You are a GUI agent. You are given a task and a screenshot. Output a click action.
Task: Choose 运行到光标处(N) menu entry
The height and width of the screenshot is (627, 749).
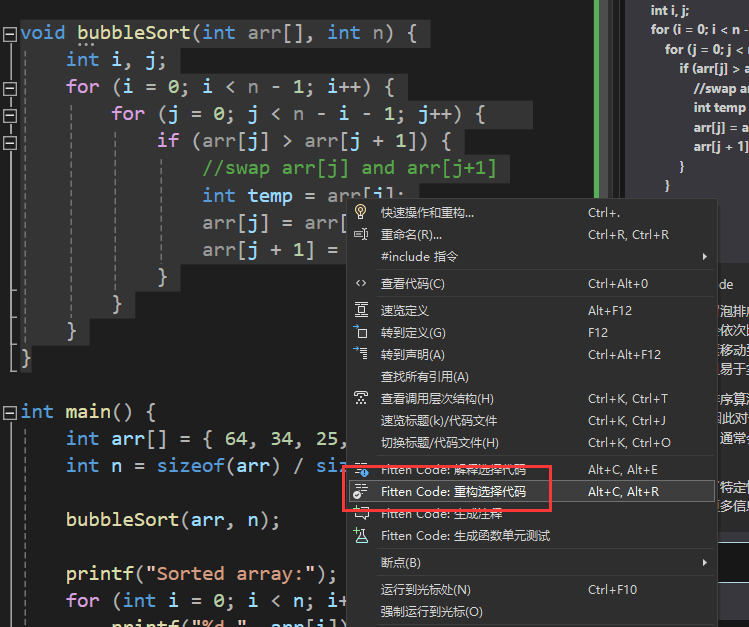(425, 590)
